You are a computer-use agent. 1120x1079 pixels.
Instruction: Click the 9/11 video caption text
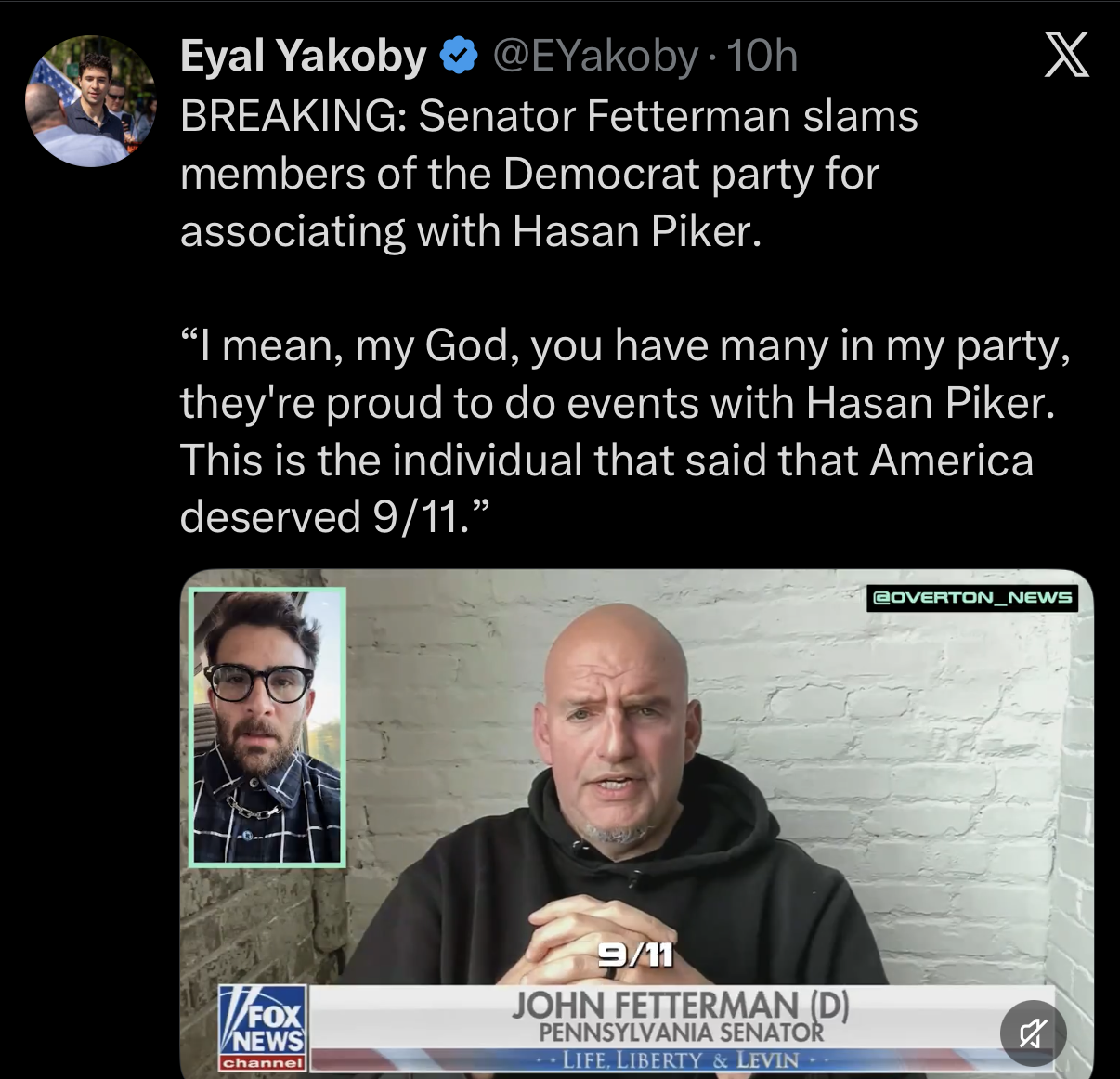point(635,955)
